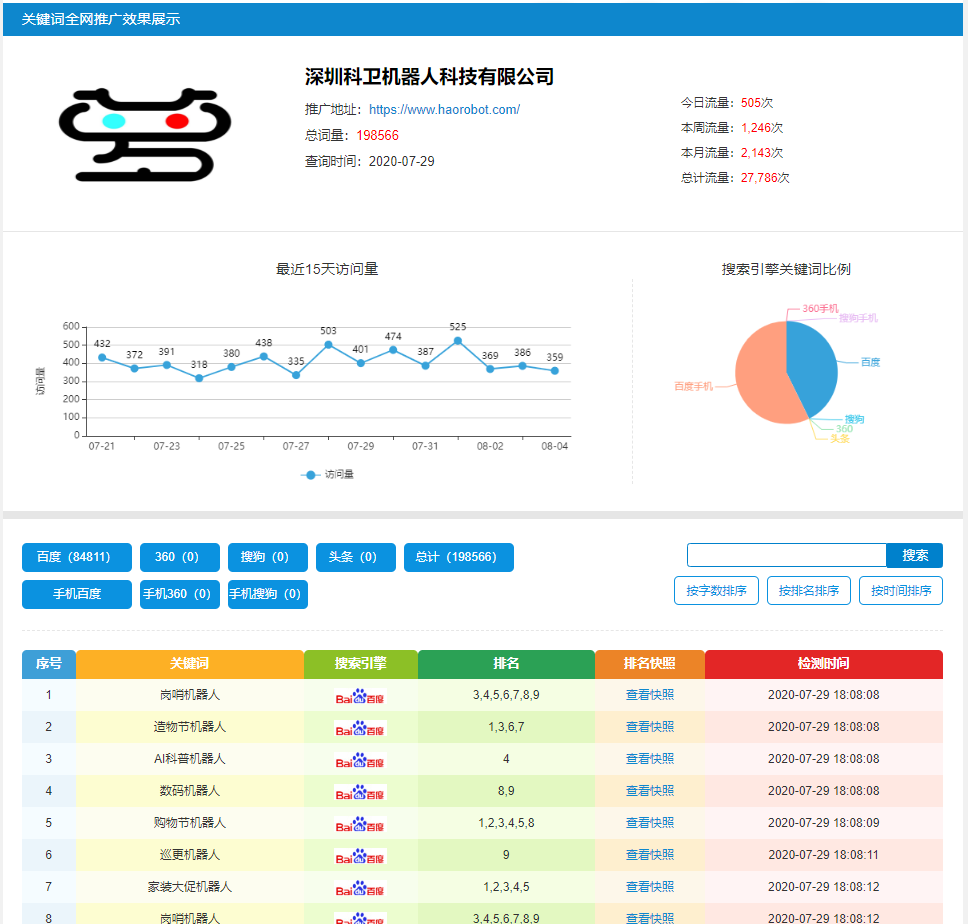Sort the list by 按时间排序
The width and height of the screenshot is (968, 924).
pos(900,590)
